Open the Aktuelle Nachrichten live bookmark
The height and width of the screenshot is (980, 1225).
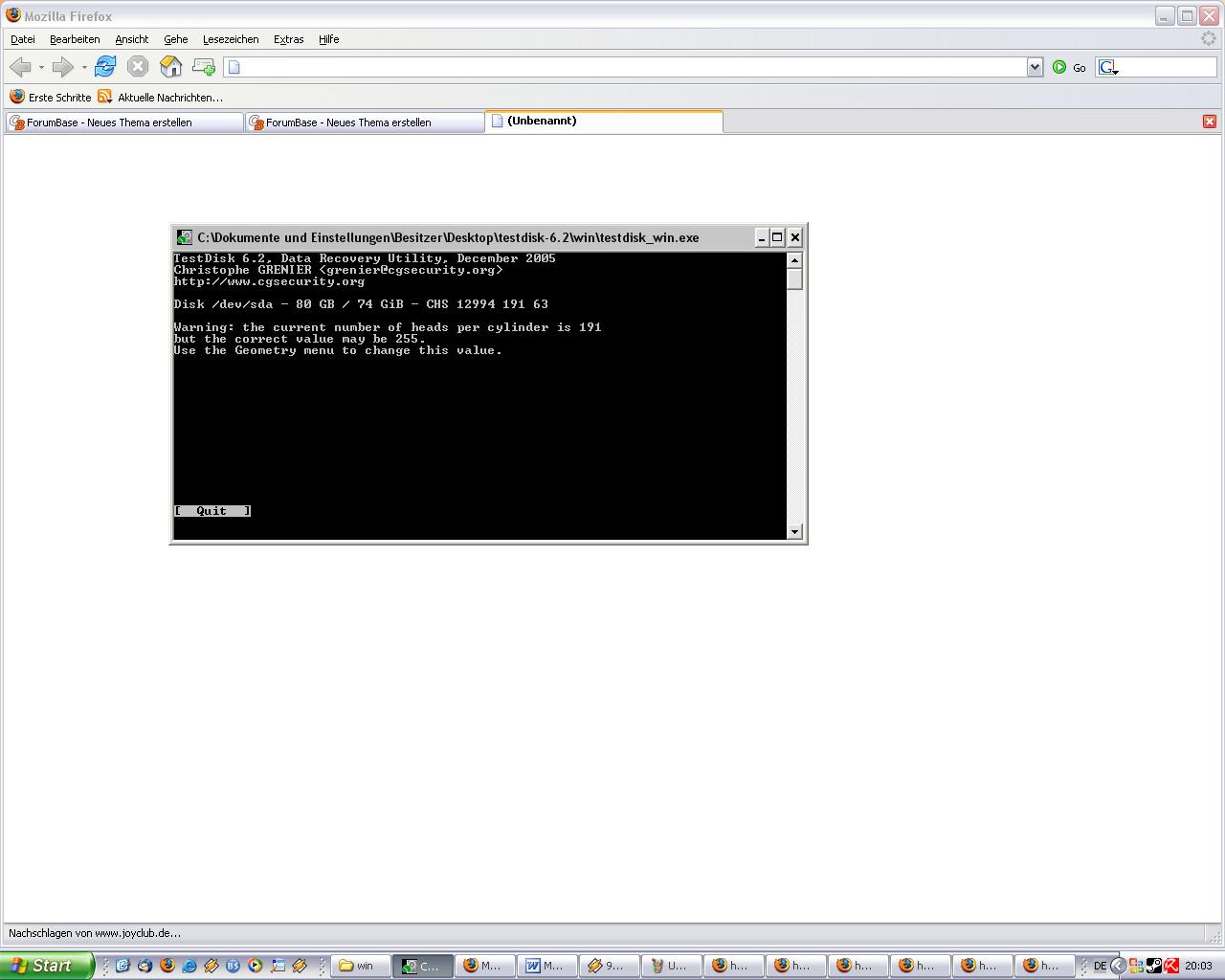[160, 97]
